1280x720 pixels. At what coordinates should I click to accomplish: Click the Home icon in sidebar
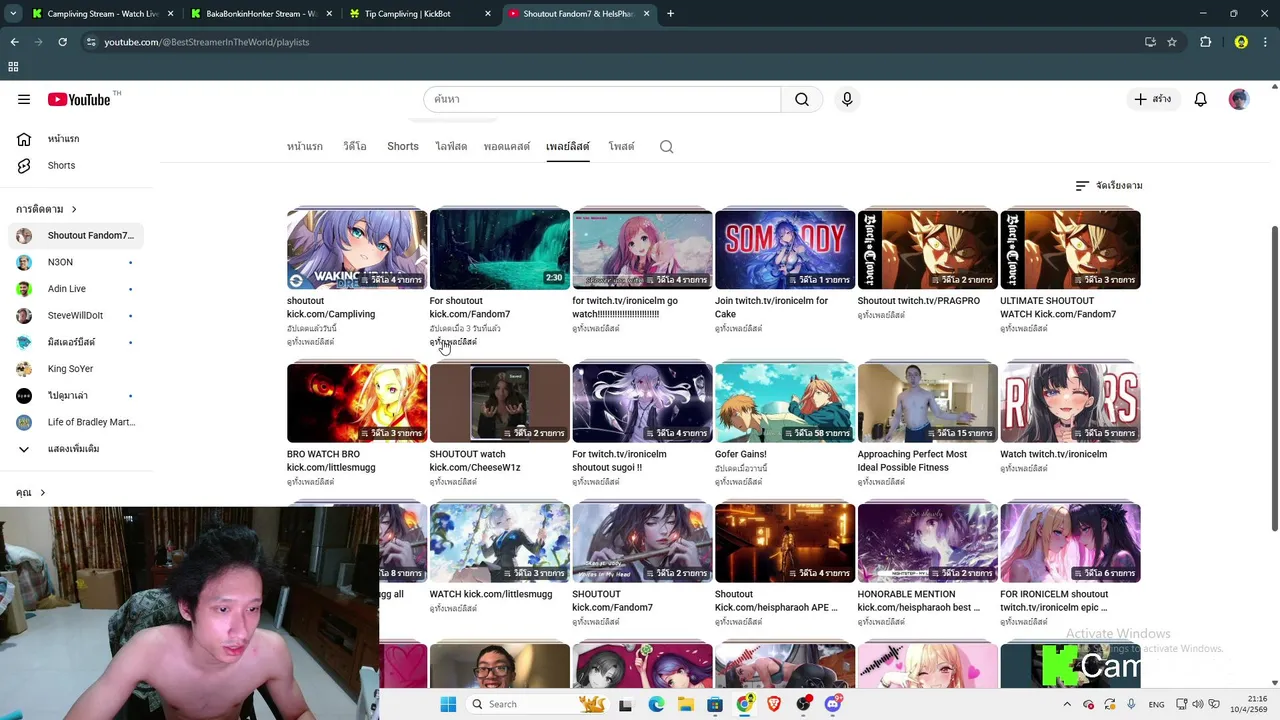(24, 139)
